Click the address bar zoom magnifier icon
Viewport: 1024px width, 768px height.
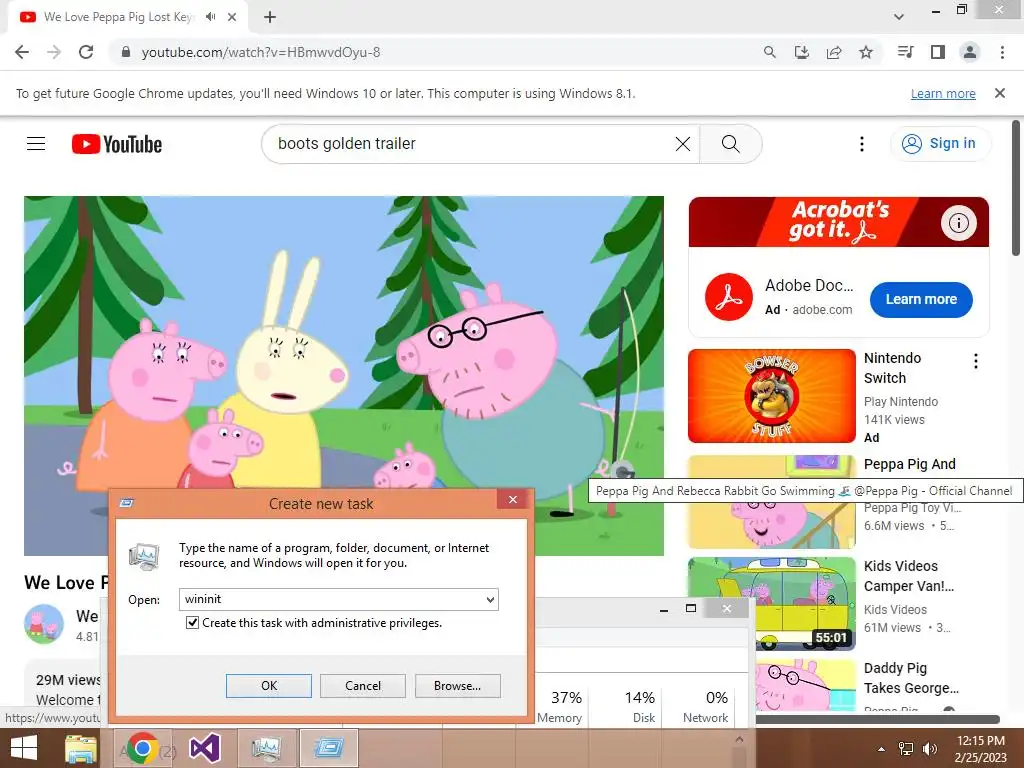pyautogui.click(x=770, y=52)
